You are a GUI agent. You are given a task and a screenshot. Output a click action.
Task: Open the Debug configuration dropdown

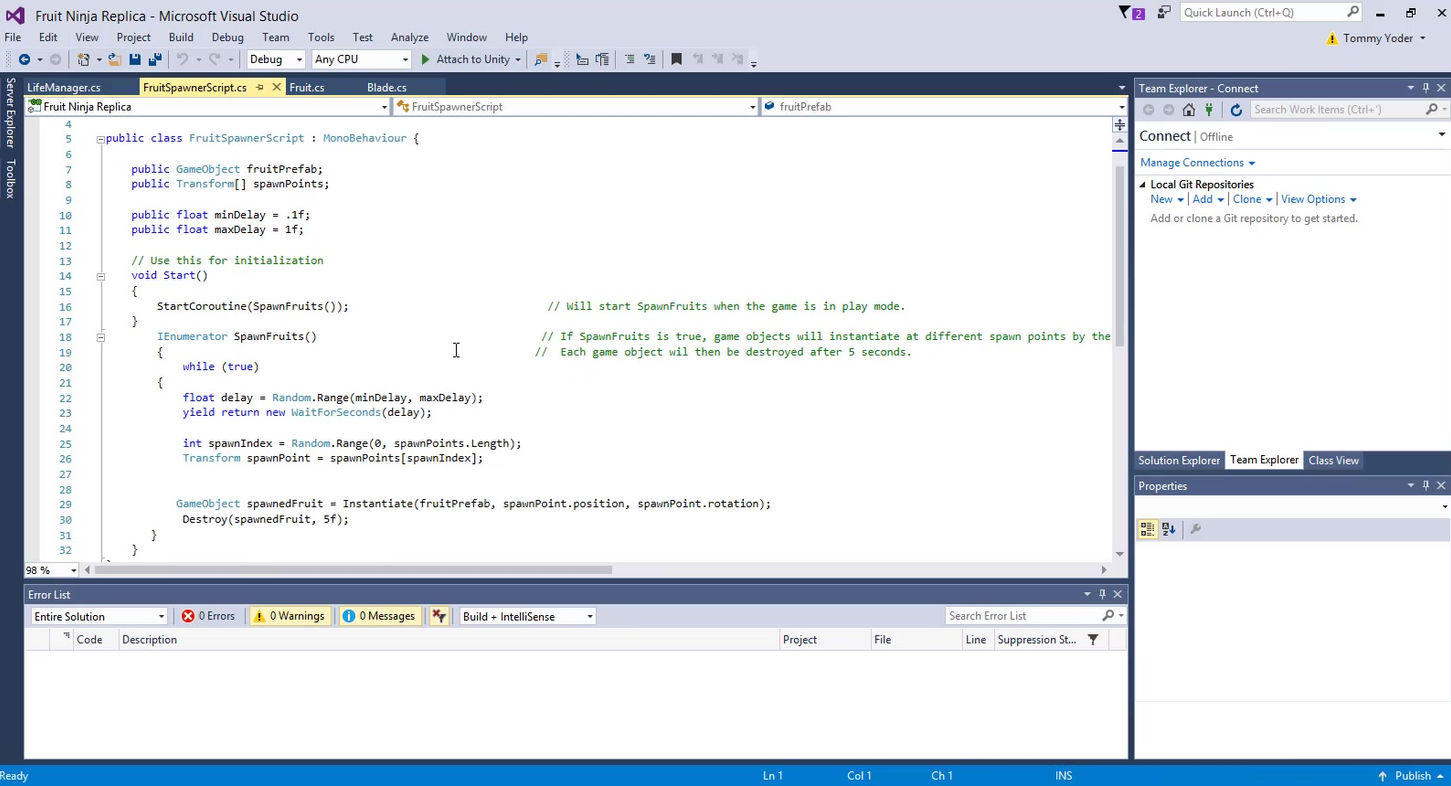[276, 59]
